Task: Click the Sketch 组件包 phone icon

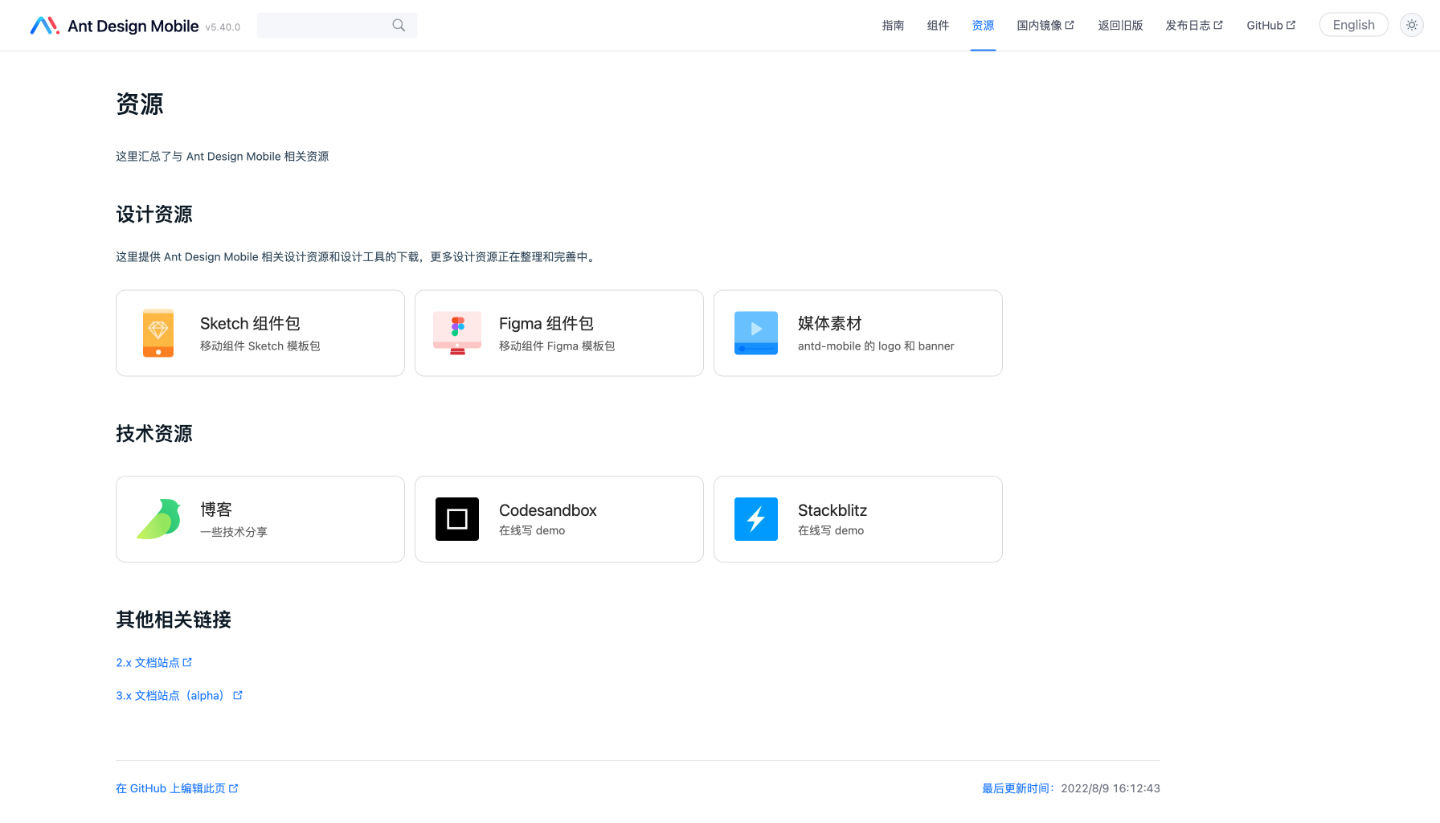Action: 158,333
